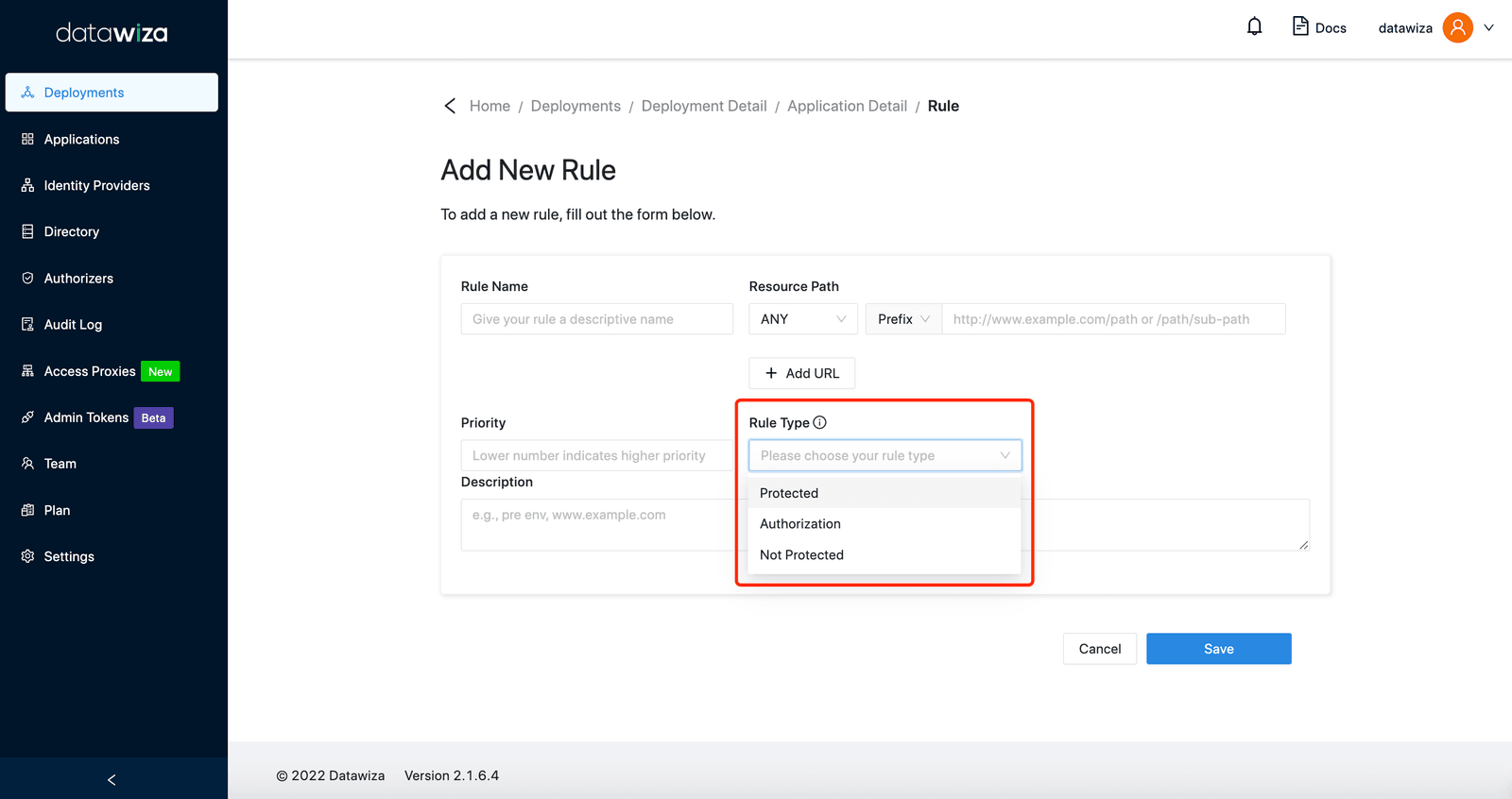Expand the ANY method dropdown
This screenshot has height=799, width=1512.
(803, 319)
